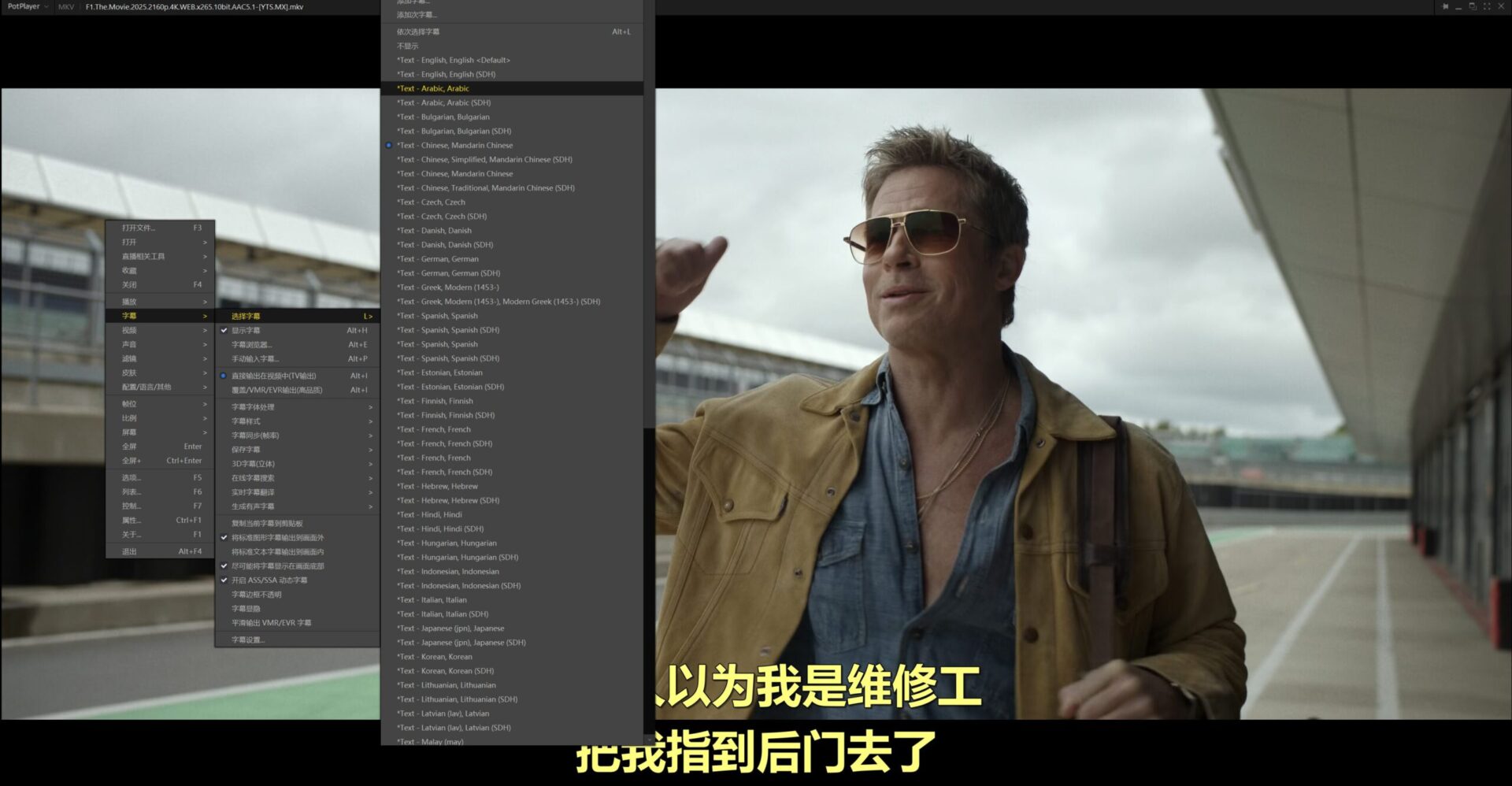
Task: Expand the 字幕样式 submenu
Action: [x=298, y=421]
